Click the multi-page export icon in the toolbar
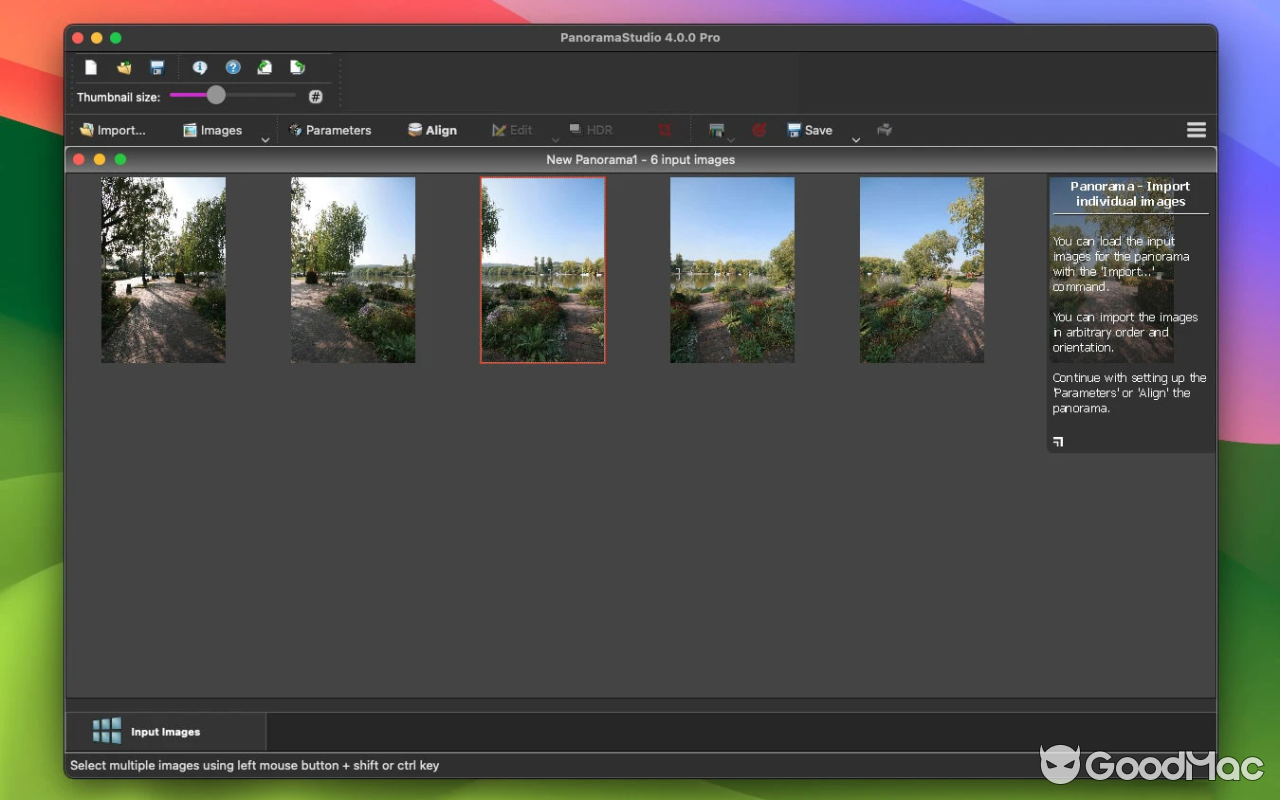Screen dimensions: 1280x800 point(297,67)
